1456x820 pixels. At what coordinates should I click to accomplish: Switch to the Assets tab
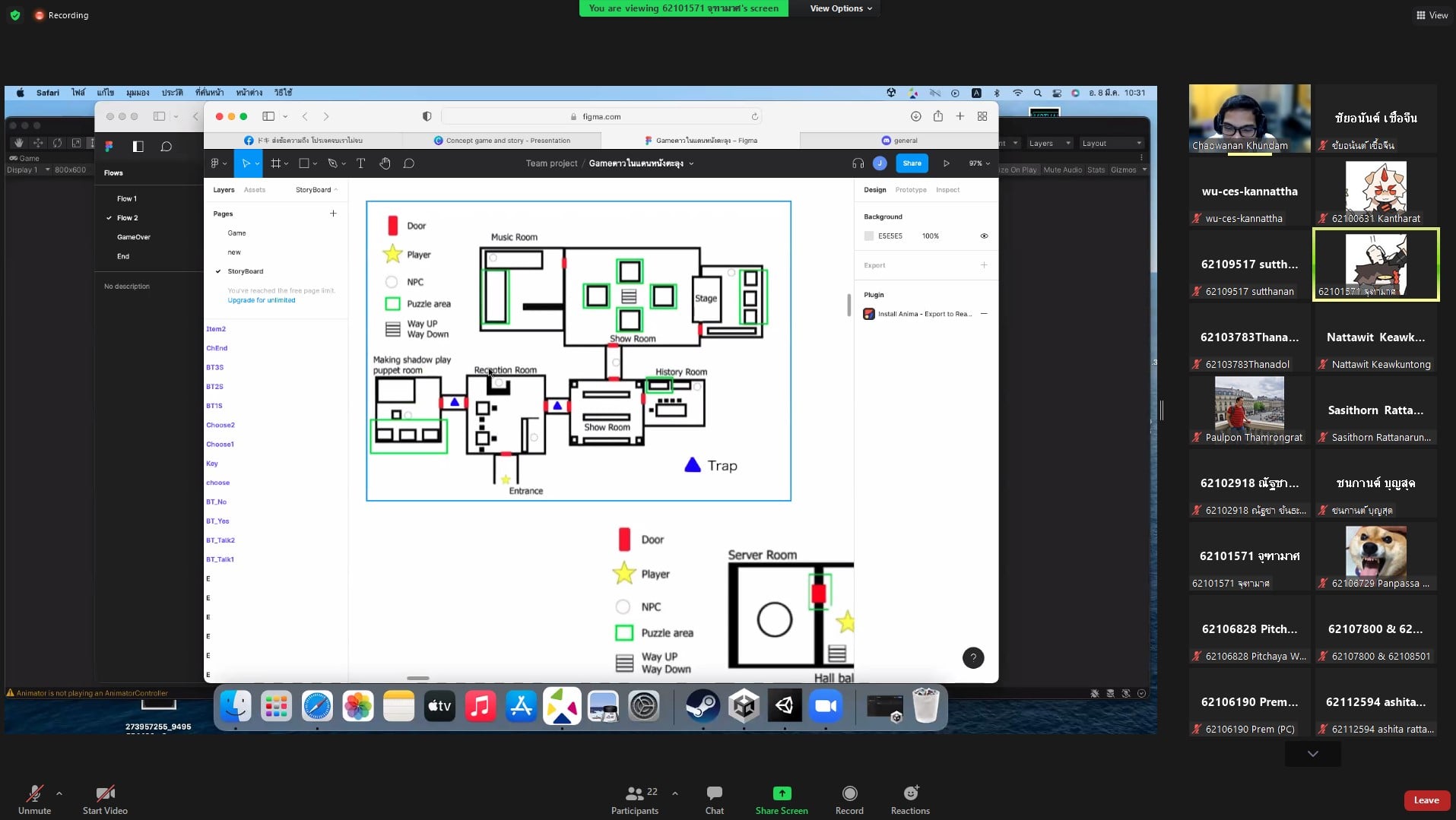[x=255, y=190]
